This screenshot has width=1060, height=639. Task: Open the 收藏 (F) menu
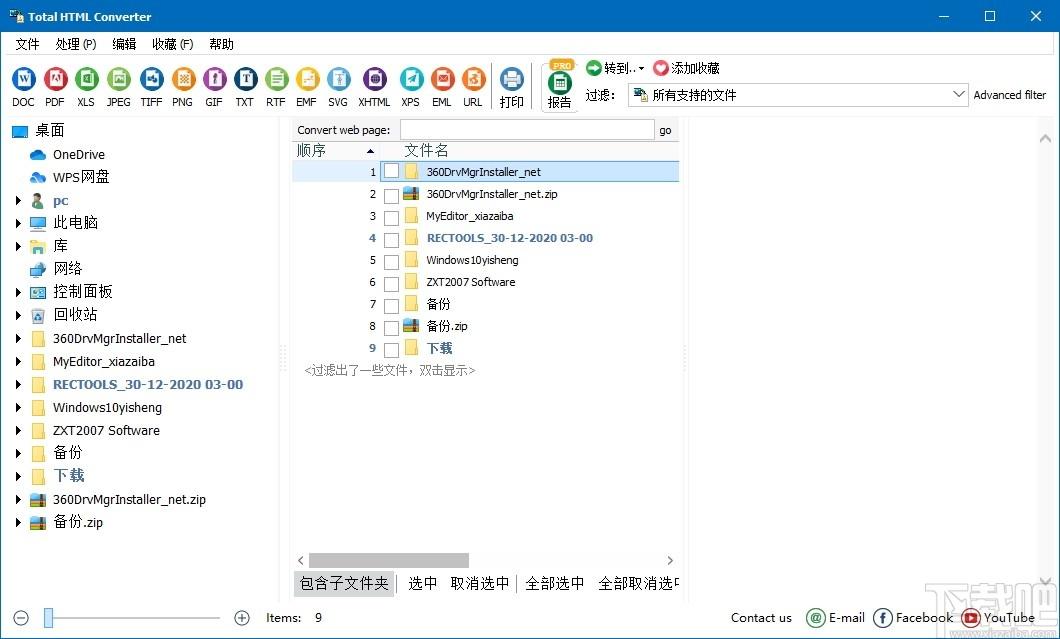pyautogui.click(x=172, y=44)
